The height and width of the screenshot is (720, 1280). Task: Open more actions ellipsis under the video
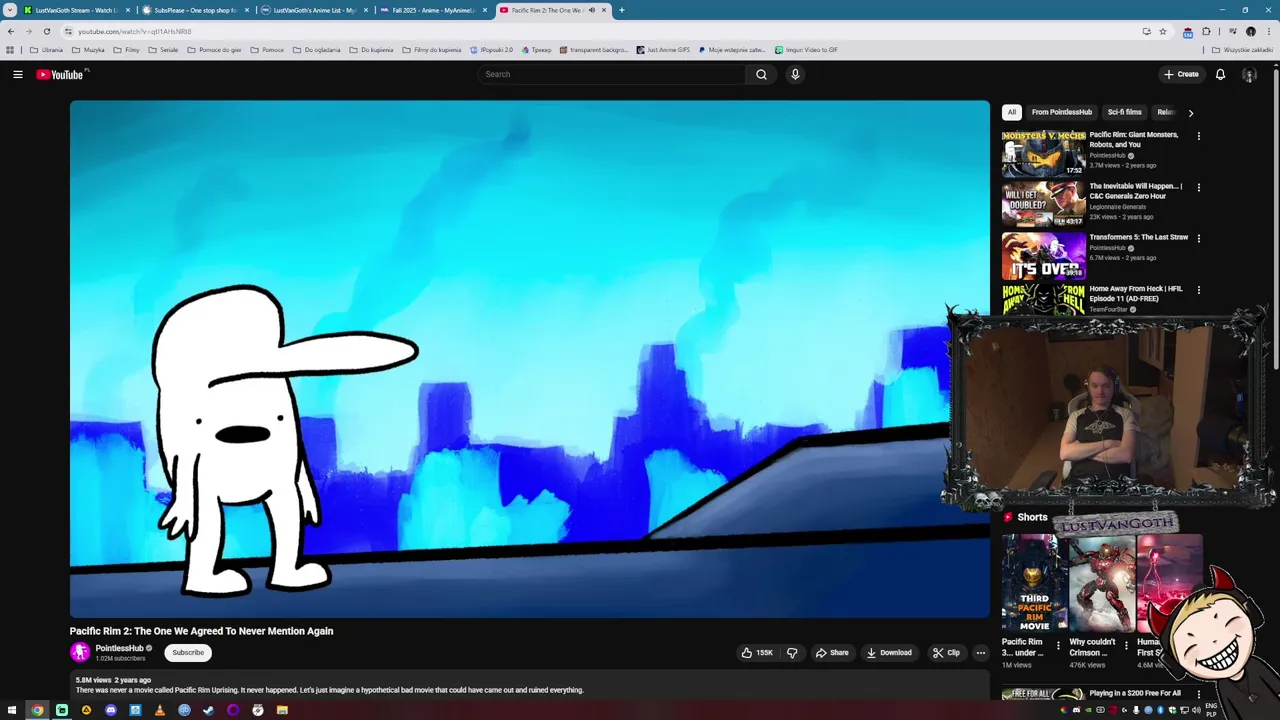tap(981, 653)
